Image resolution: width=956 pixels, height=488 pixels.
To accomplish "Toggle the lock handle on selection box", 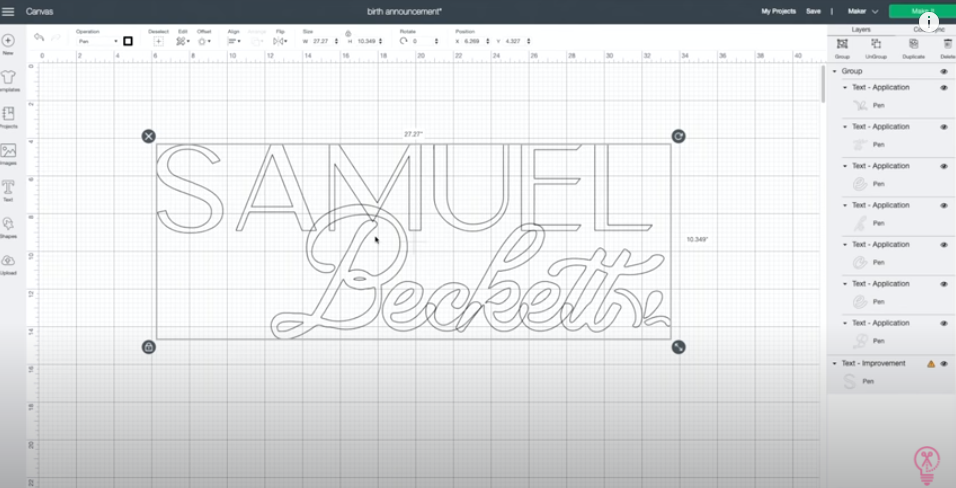I will pyautogui.click(x=148, y=347).
